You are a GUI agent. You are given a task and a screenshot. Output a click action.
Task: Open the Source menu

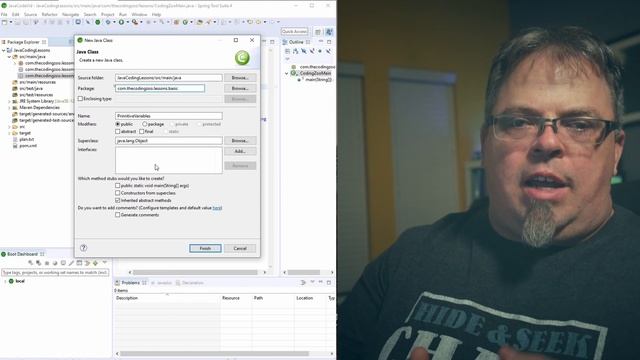(30, 14)
